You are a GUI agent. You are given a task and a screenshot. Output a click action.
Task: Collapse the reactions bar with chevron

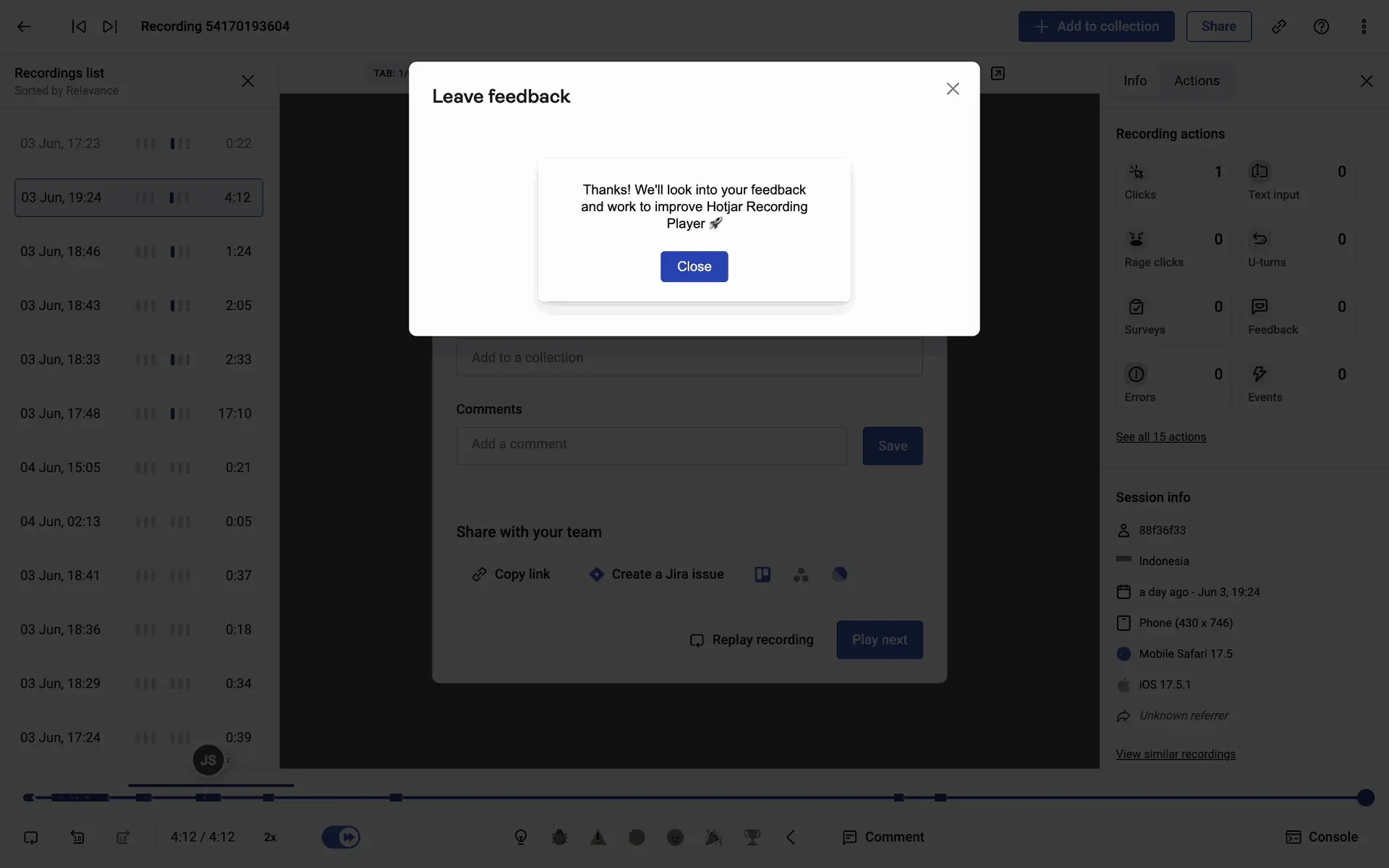pyautogui.click(x=791, y=837)
